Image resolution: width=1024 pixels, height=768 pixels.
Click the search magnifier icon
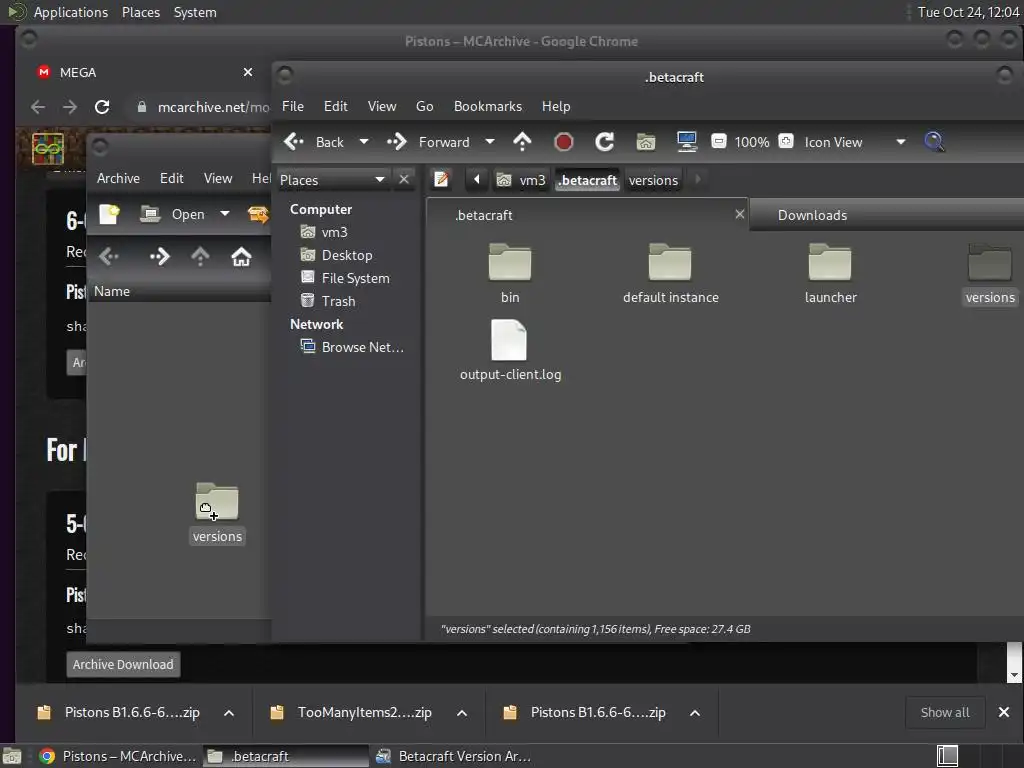click(935, 141)
